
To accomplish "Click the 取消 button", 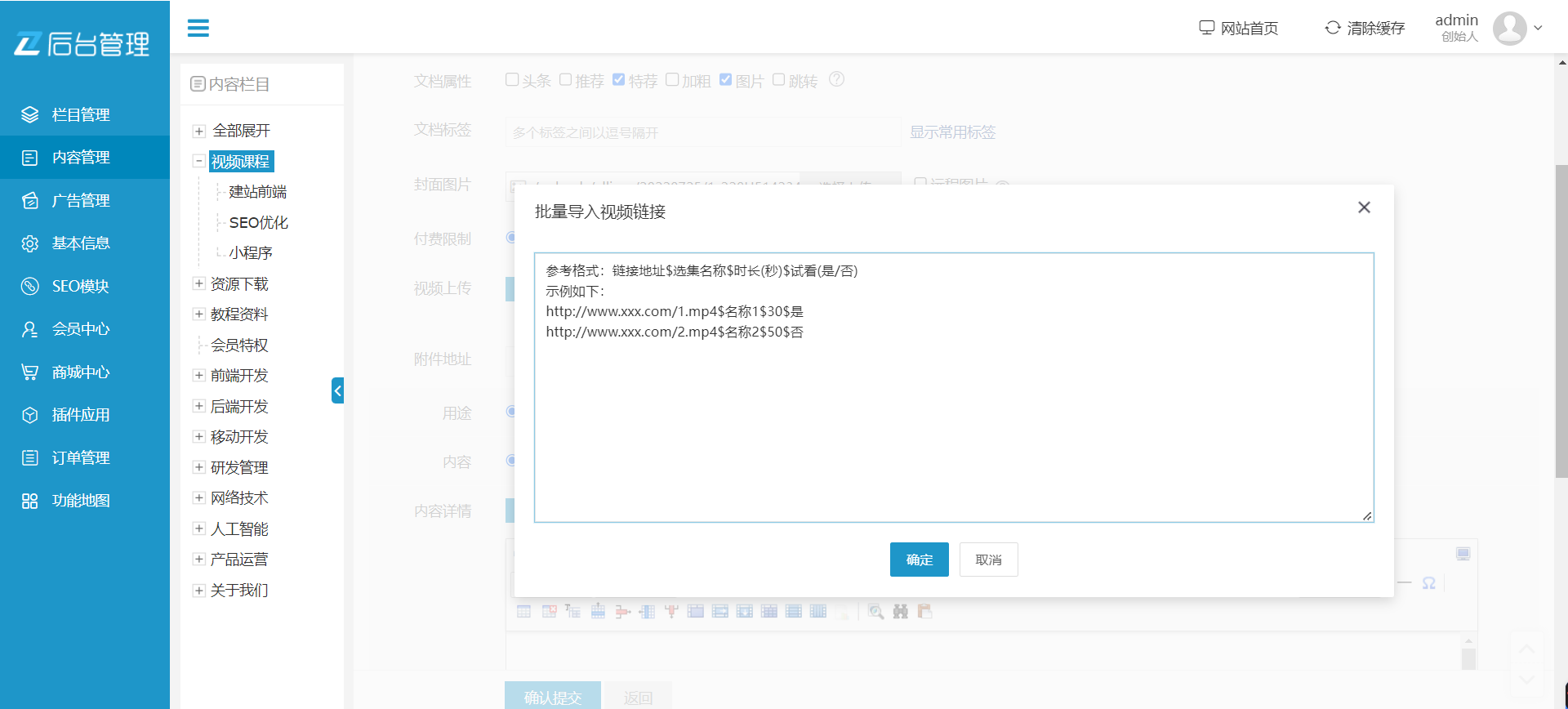I will (988, 560).
